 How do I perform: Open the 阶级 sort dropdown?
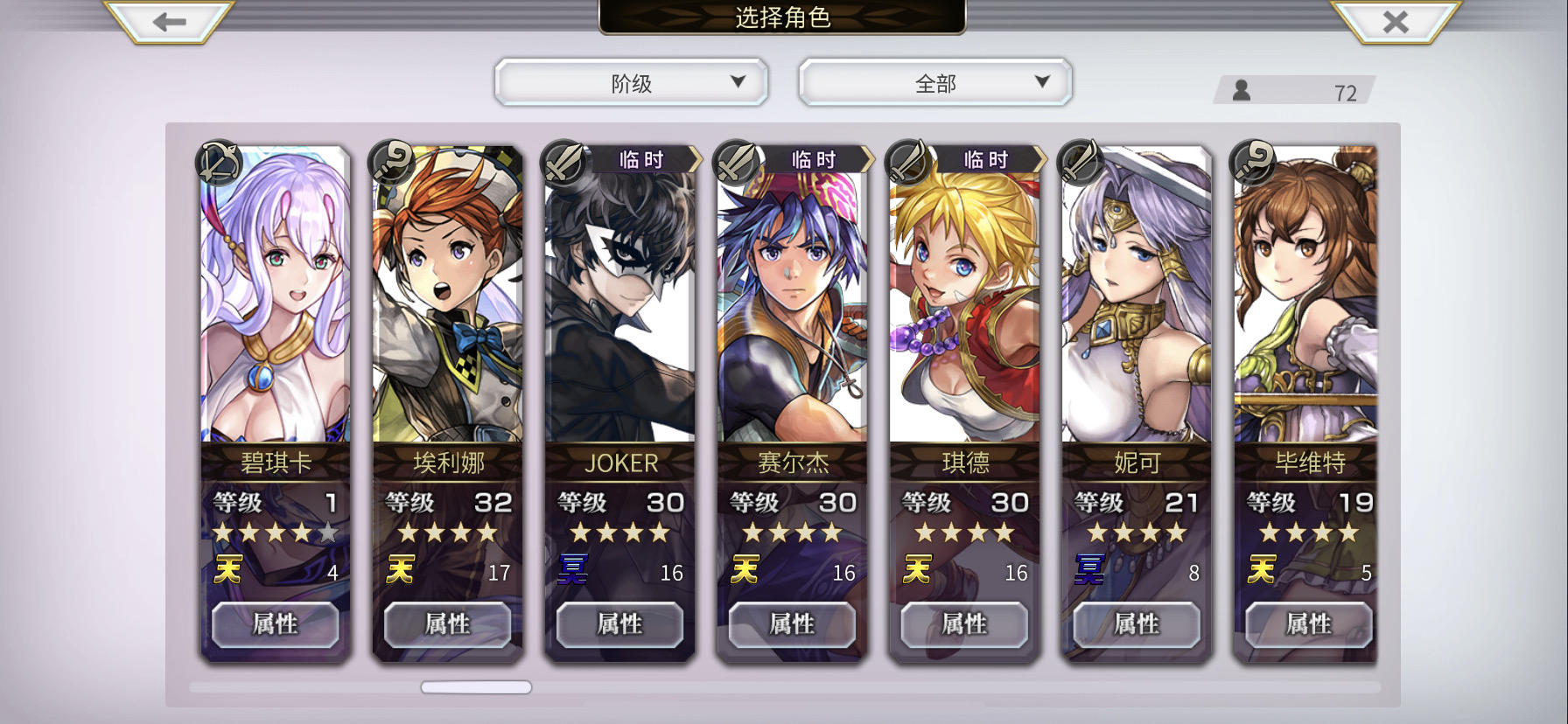click(x=631, y=83)
